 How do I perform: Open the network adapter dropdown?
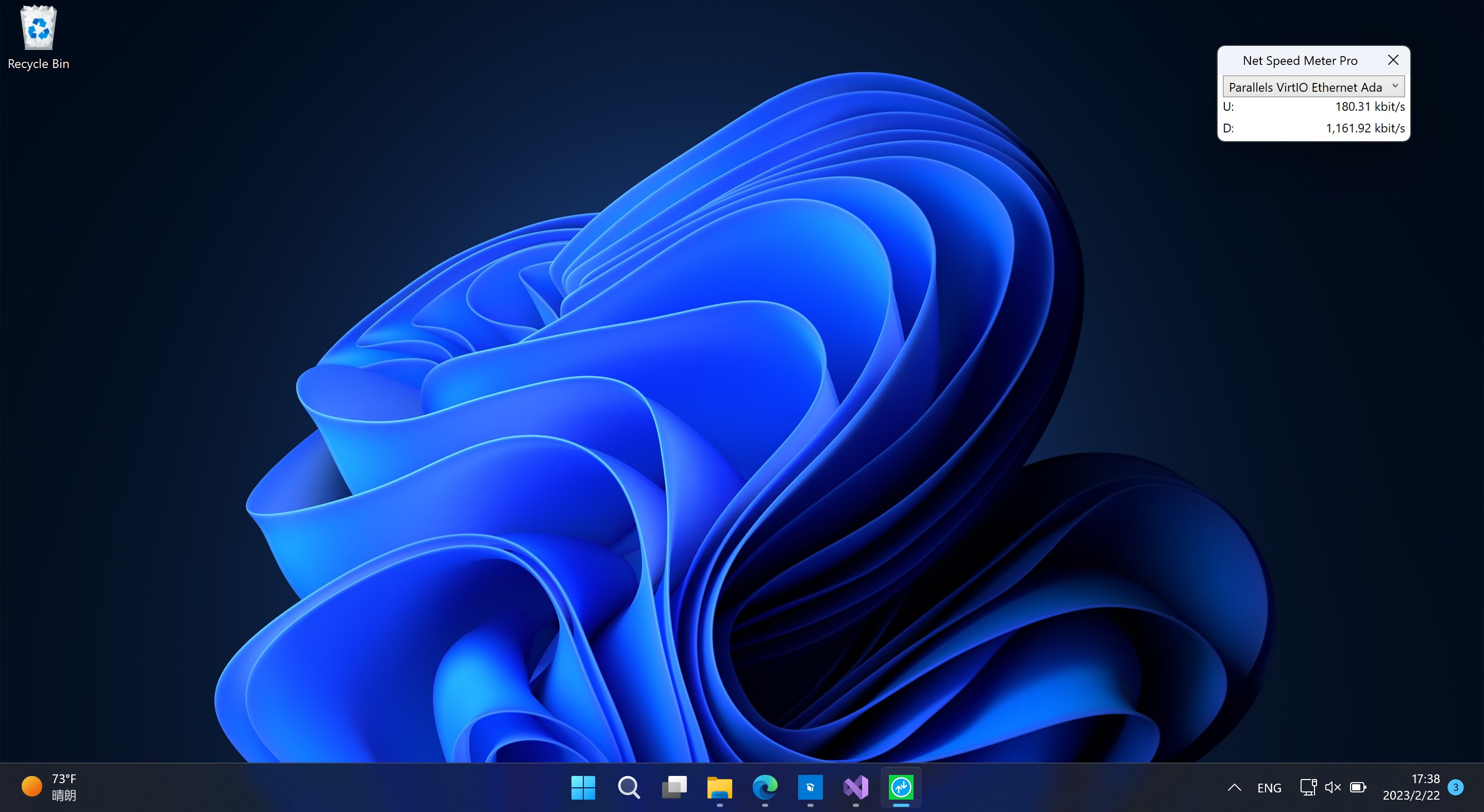click(x=1305, y=87)
